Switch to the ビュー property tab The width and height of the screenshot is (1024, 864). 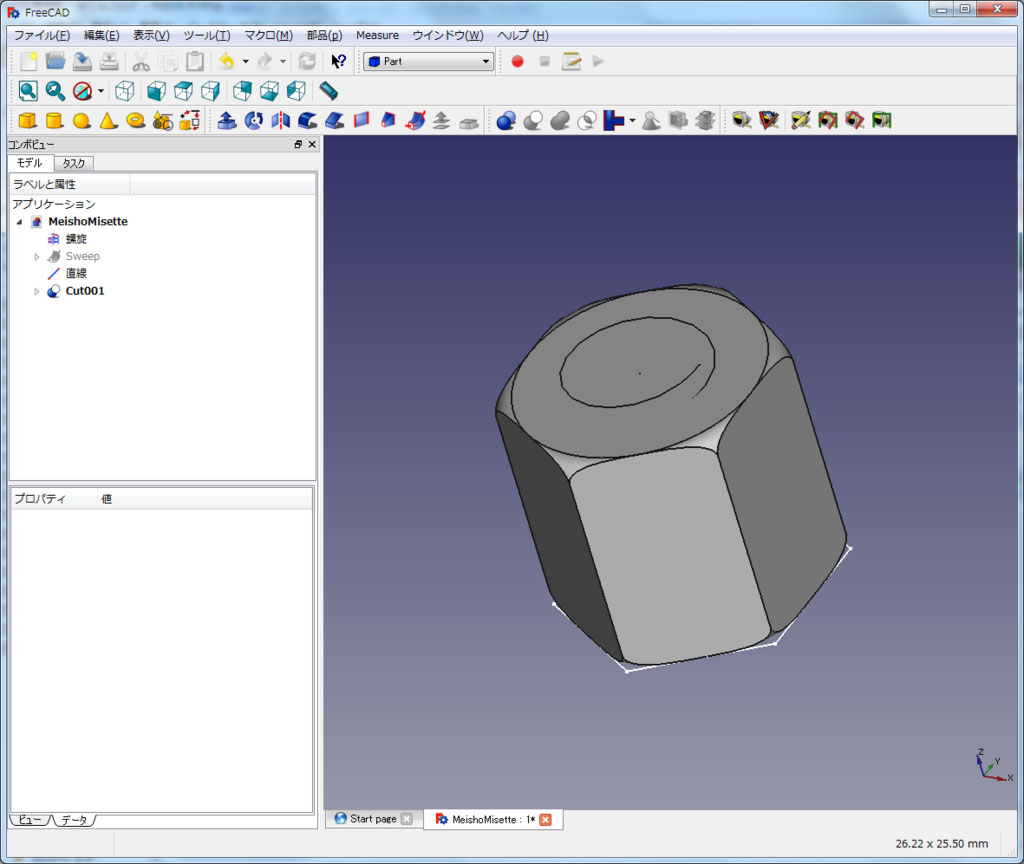pyautogui.click(x=29, y=820)
